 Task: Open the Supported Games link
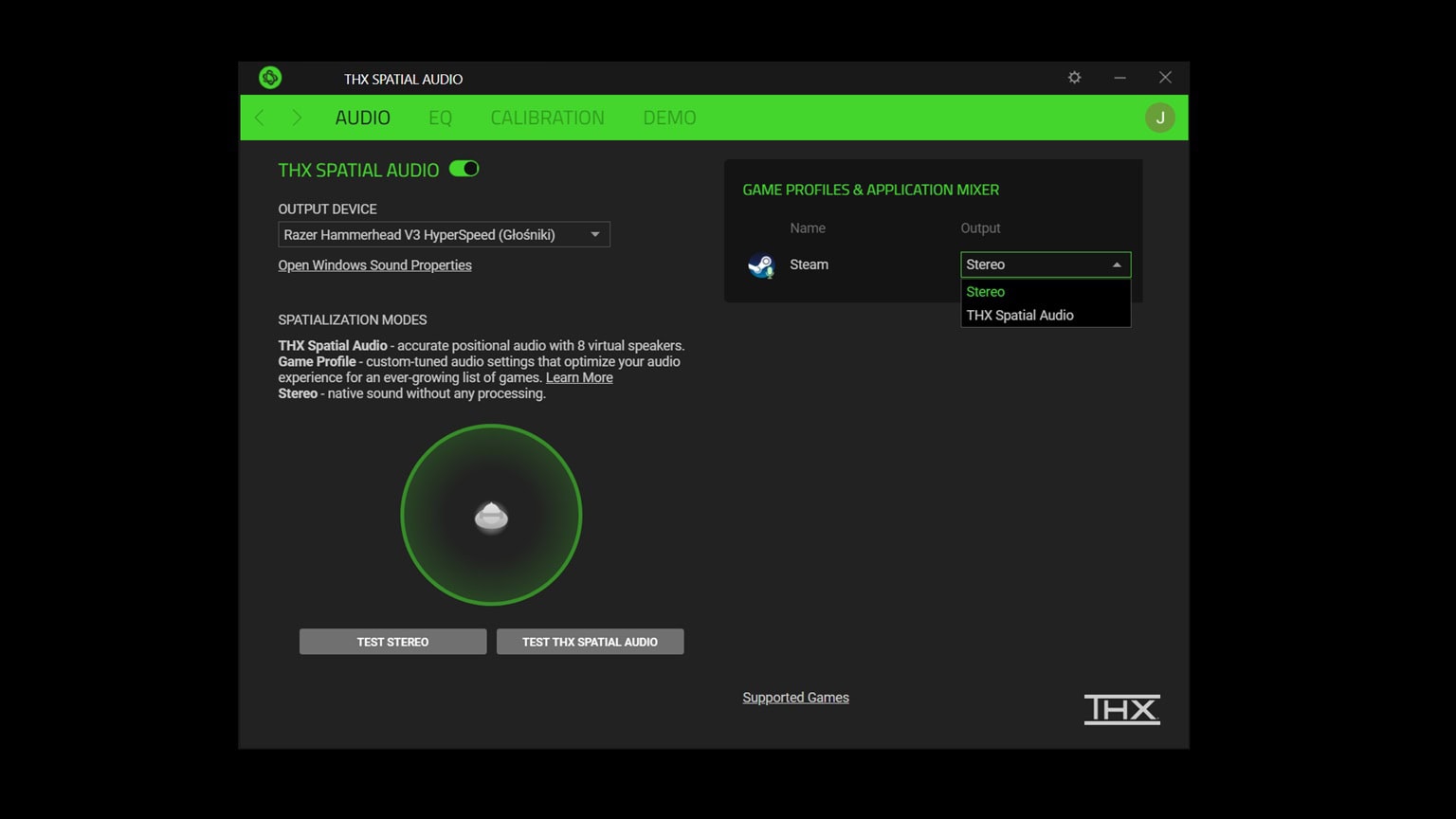click(795, 698)
